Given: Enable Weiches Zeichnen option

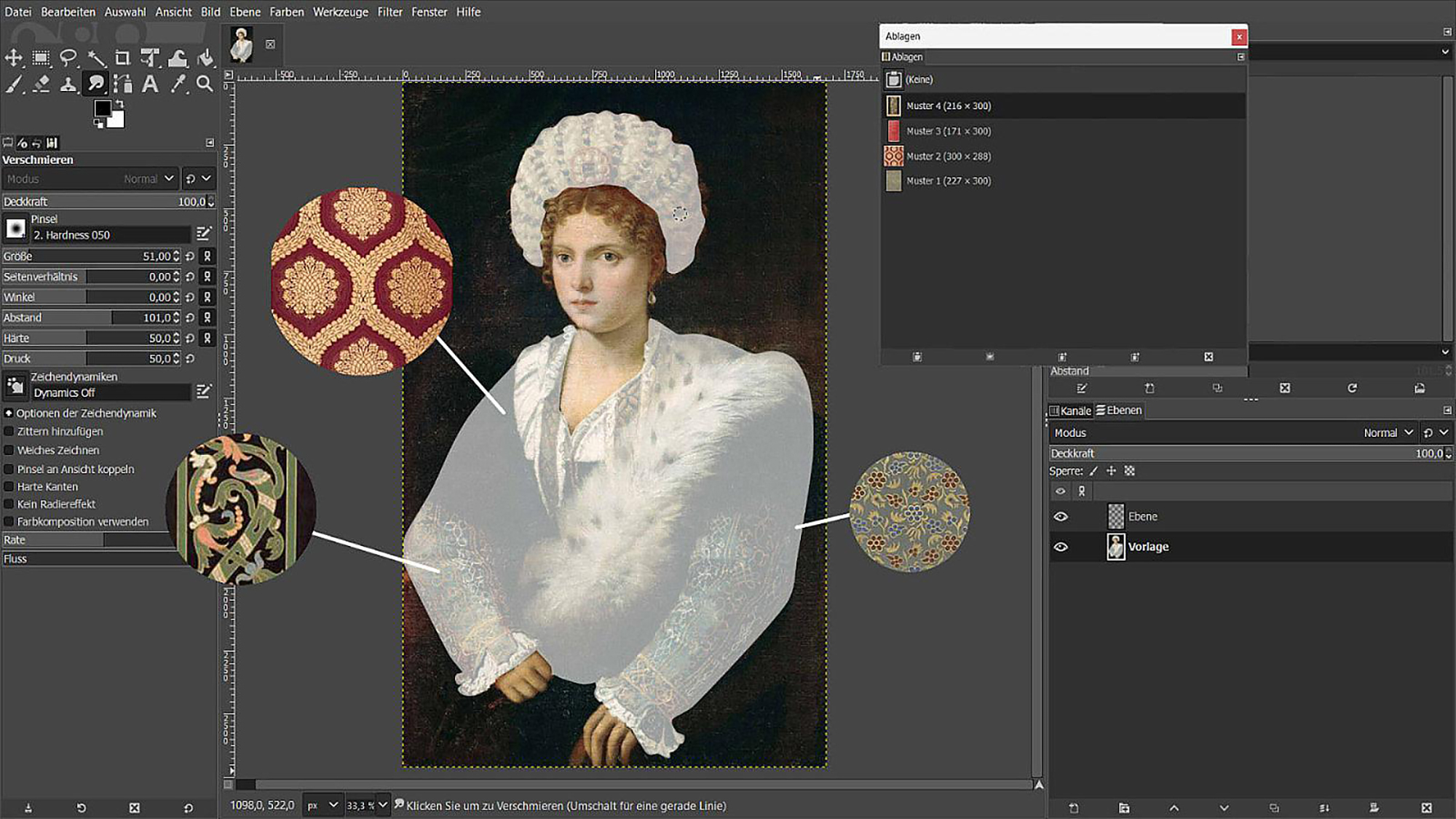Looking at the screenshot, I should coord(9,450).
